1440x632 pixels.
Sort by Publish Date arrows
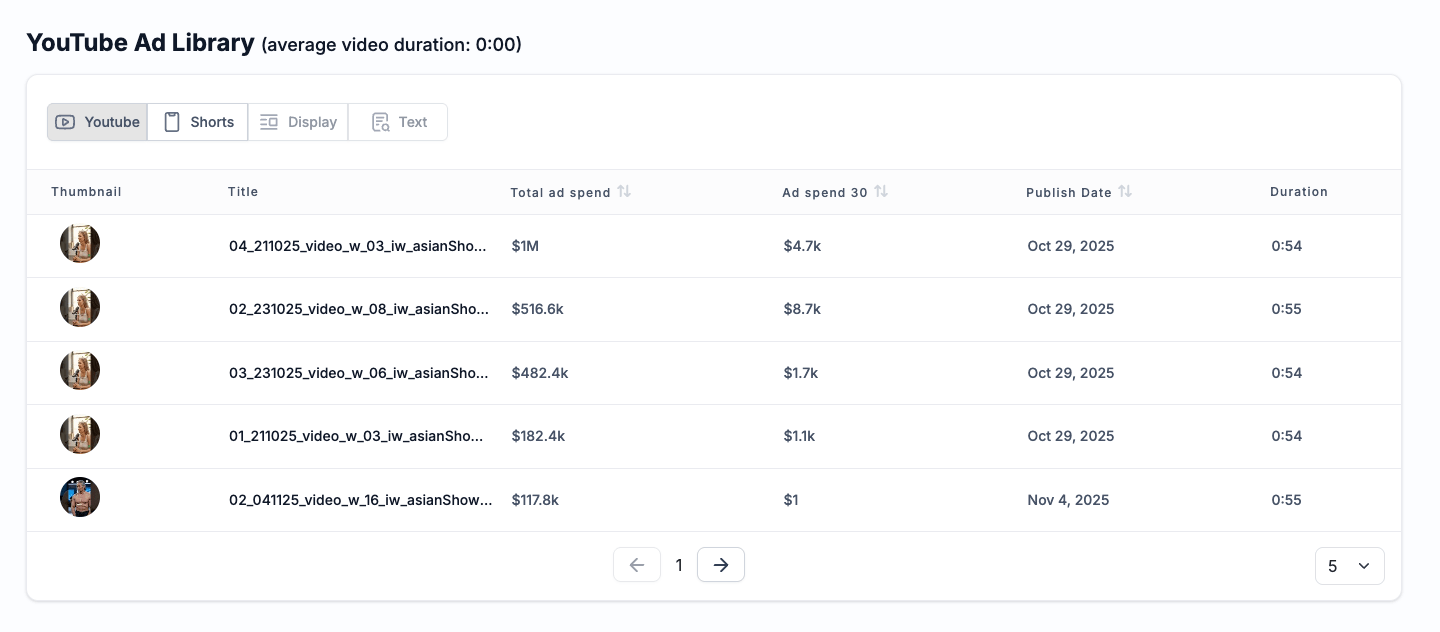click(x=1125, y=191)
